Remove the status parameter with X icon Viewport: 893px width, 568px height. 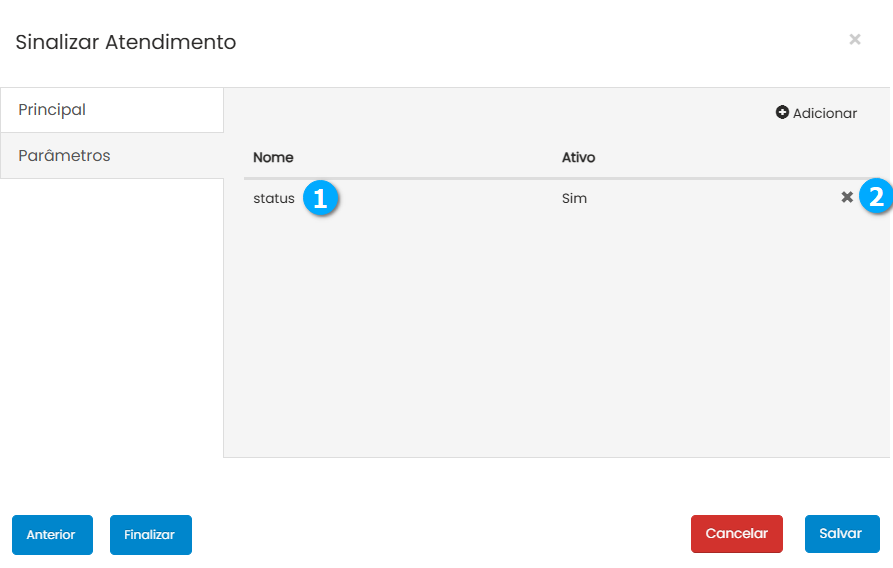(x=847, y=198)
